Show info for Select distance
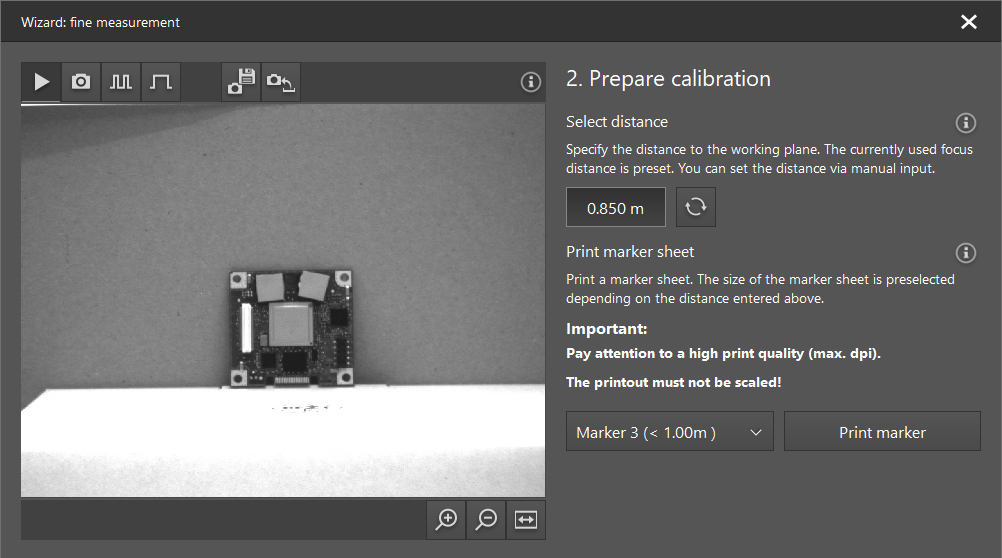Image resolution: width=1002 pixels, height=558 pixels. (x=965, y=123)
